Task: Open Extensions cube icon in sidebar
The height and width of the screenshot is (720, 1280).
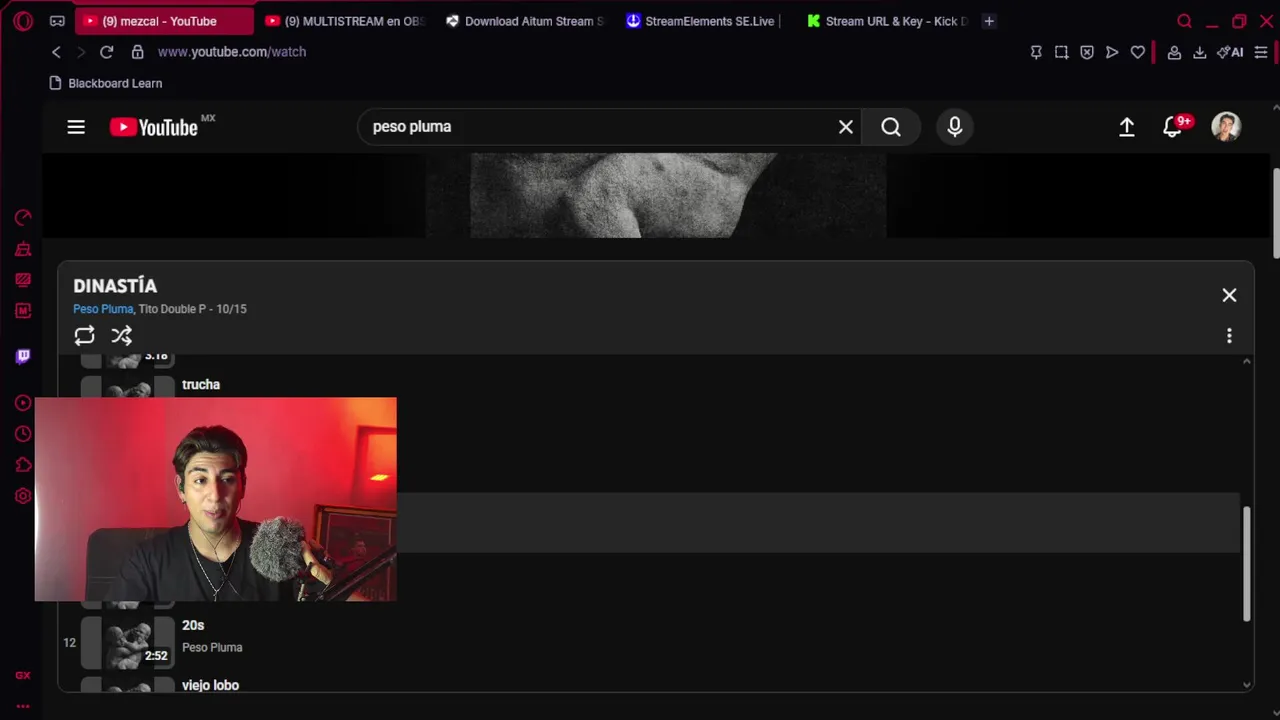Action: [23, 465]
